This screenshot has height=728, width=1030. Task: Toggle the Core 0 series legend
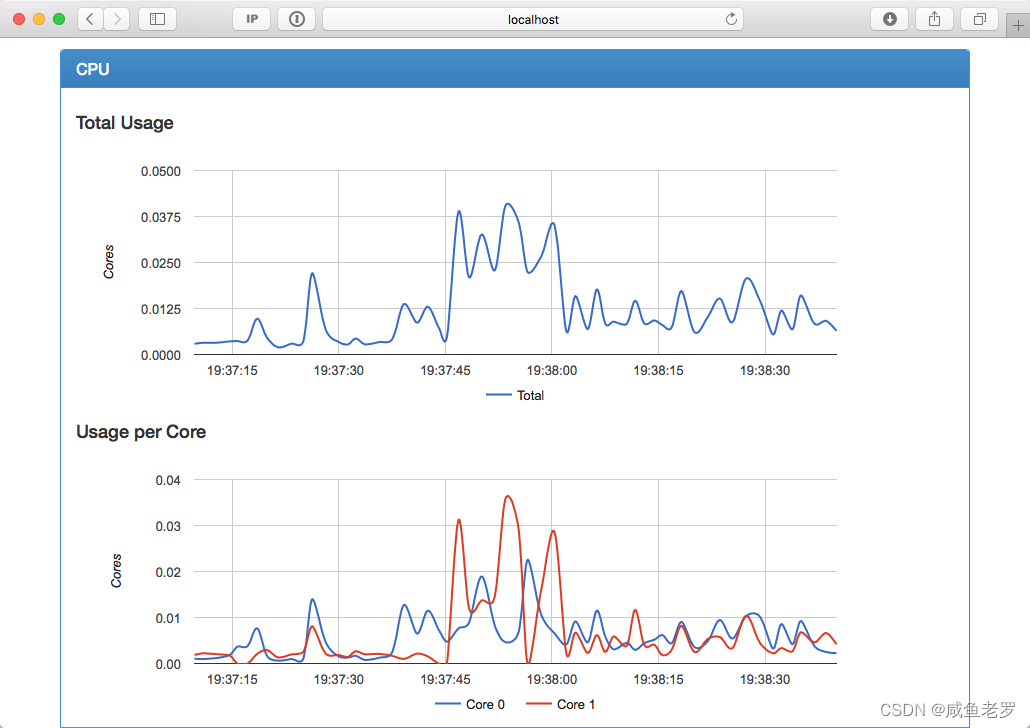(471, 704)
